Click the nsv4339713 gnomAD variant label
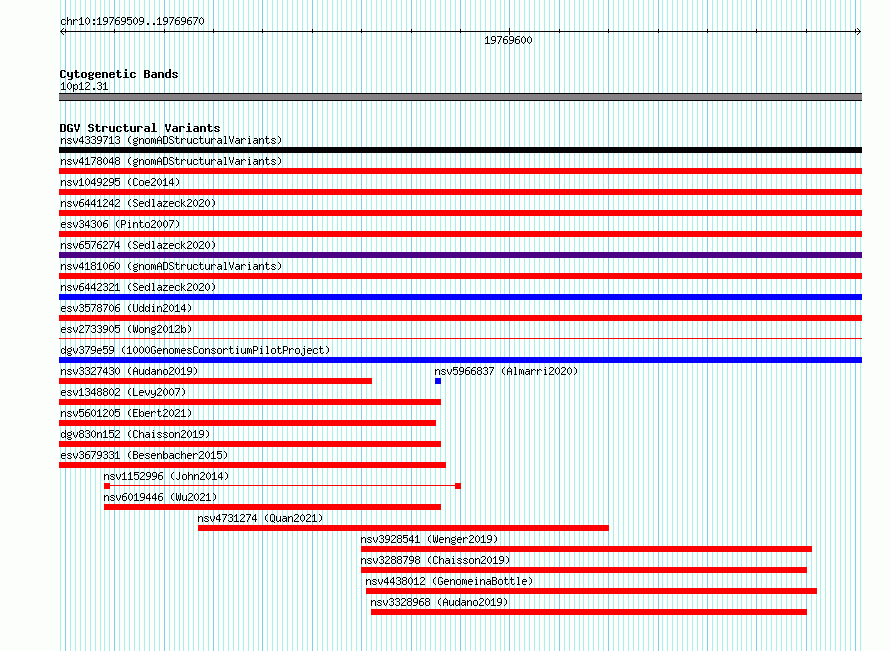Image resolution: width=890 pixels, height=651 pixels. pyautogui.click(x=171, y=140)
